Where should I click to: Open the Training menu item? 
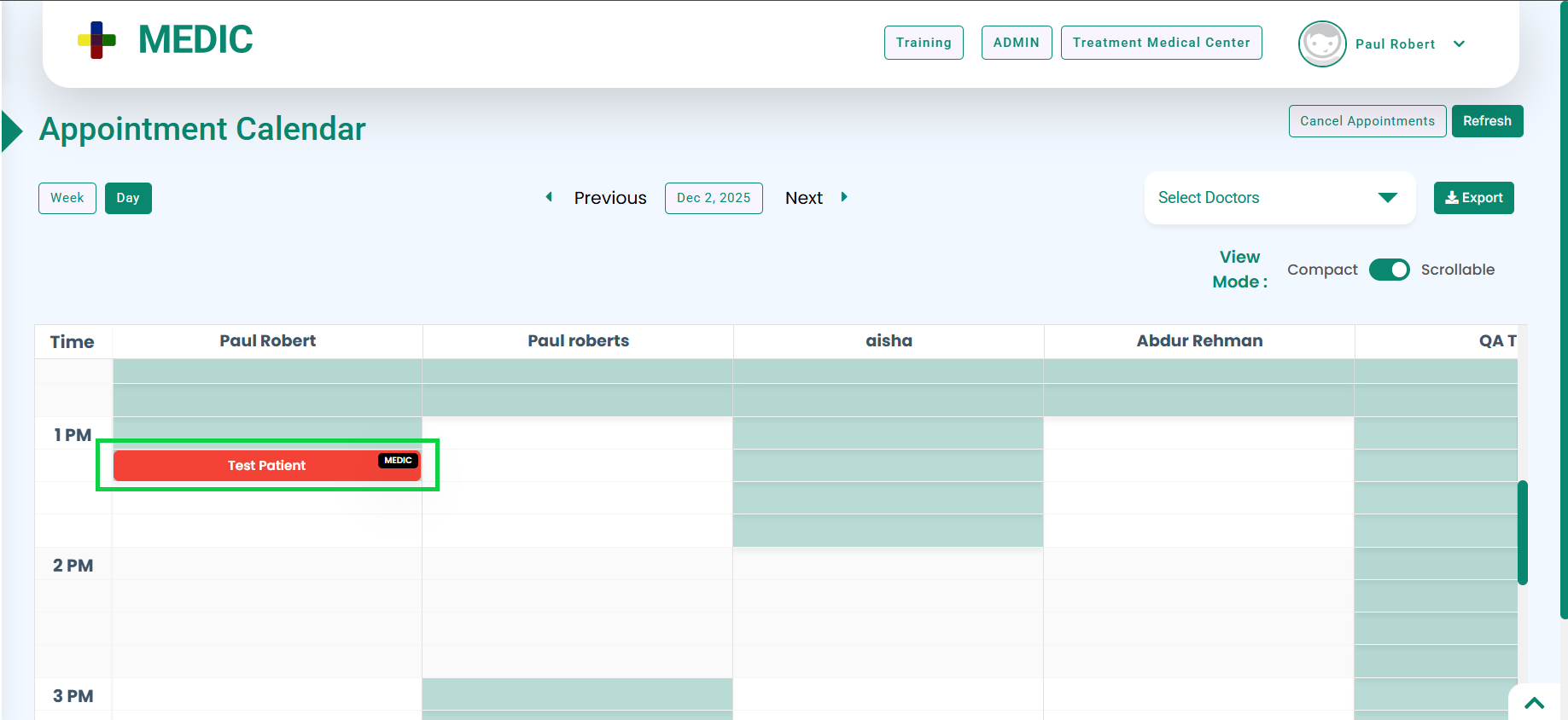[x=923, y=43]
